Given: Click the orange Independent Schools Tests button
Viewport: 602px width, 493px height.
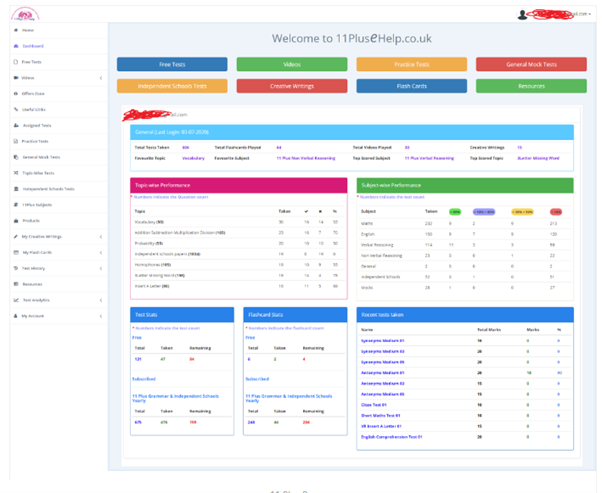Looking at the screenshot, I should point(172,86).
